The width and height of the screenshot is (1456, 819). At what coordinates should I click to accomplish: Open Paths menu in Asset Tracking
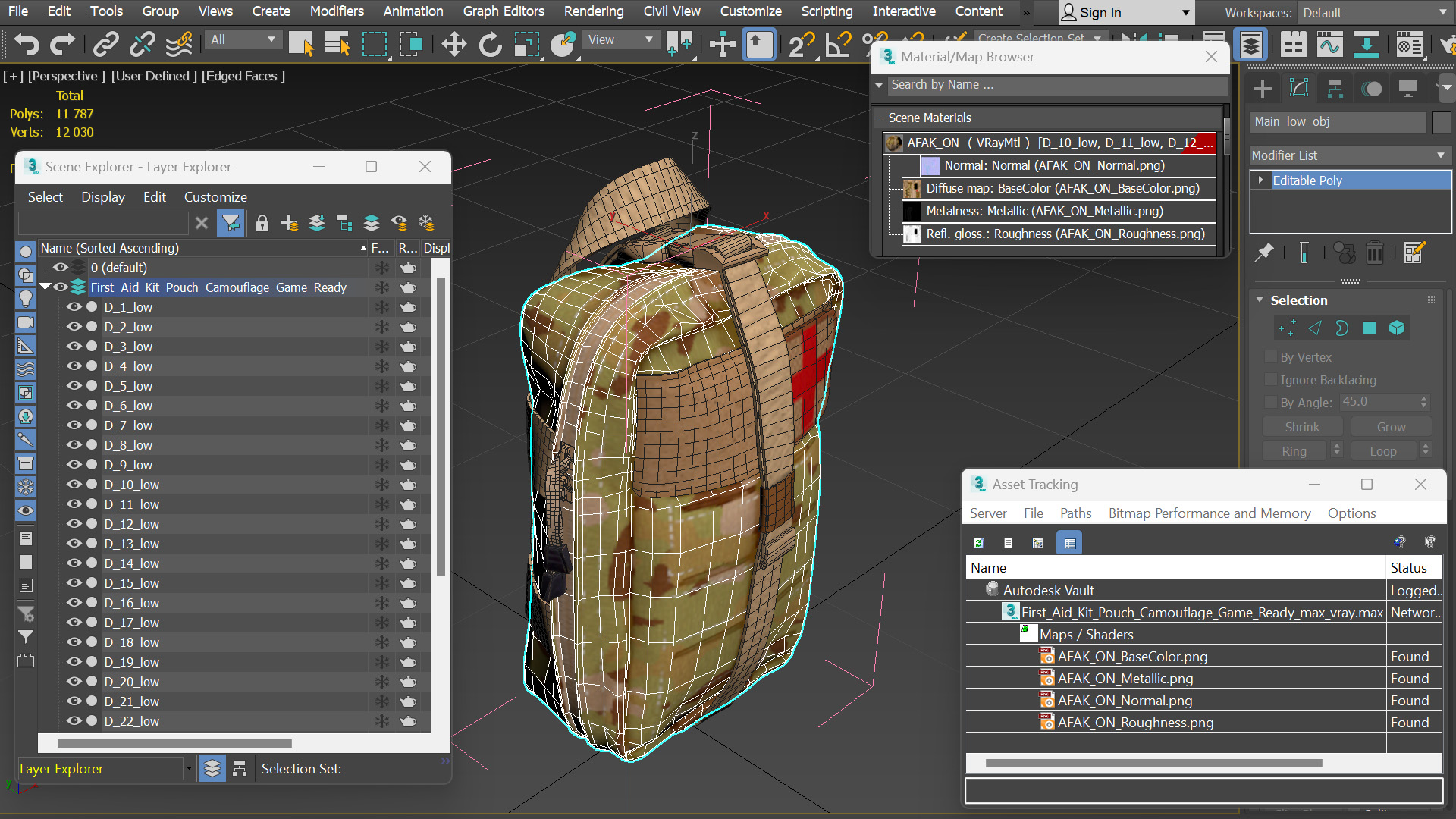pyautogui.click(x=1075, y=513)
